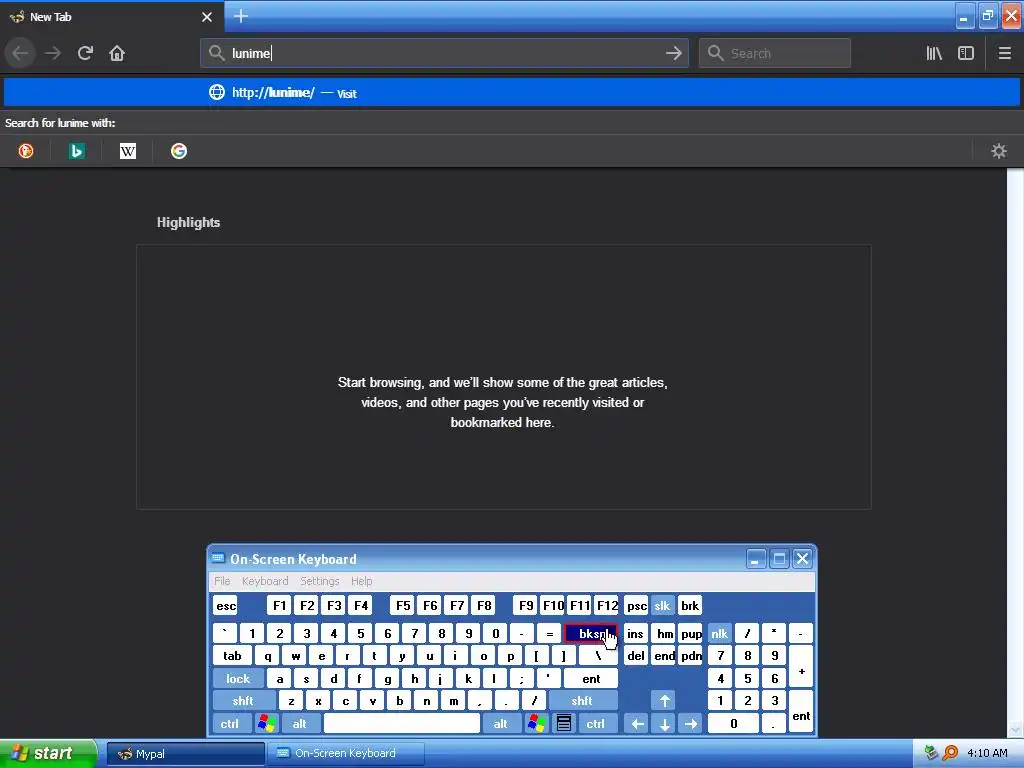Screen dimensions: 1024x768
Task: Click the esc key
Action: pos(226,605)
